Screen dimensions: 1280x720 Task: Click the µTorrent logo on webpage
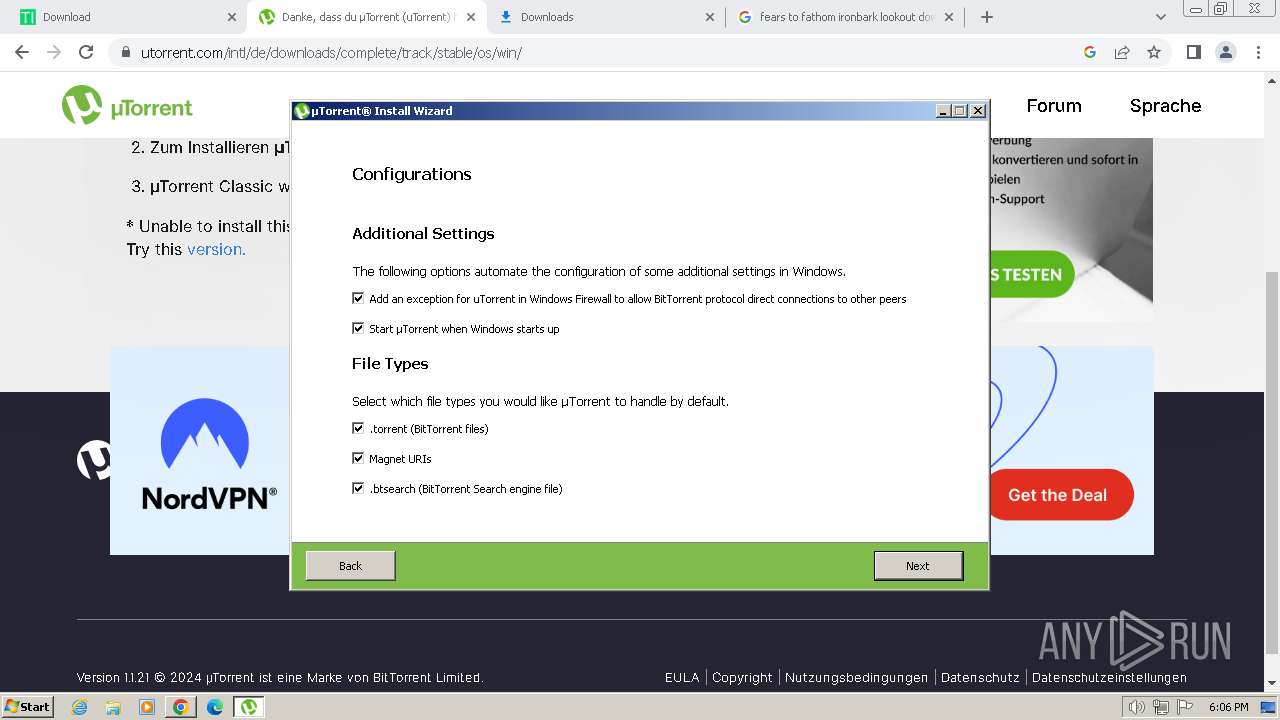[127, 106]
